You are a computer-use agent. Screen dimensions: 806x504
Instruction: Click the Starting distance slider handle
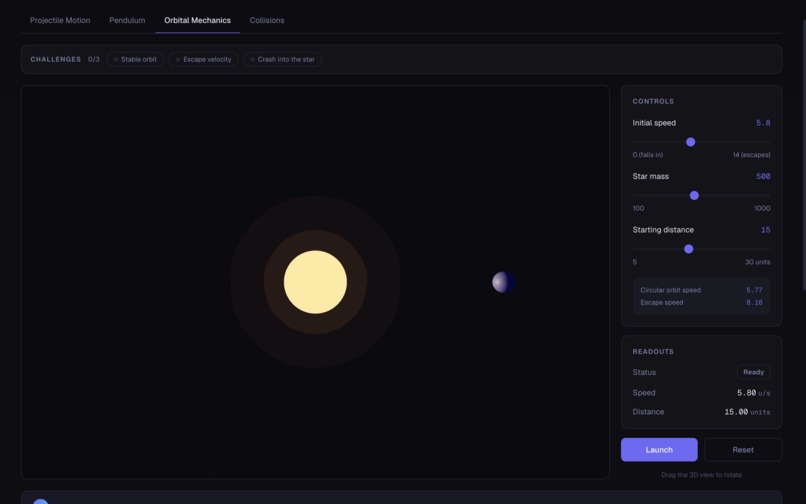point(688,249)
